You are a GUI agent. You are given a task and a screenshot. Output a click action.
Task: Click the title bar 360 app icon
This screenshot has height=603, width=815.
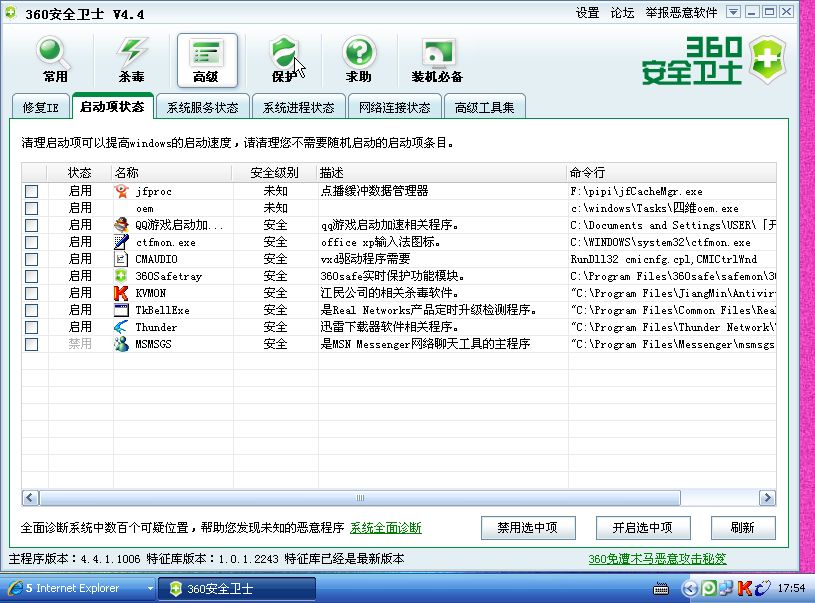10,13
